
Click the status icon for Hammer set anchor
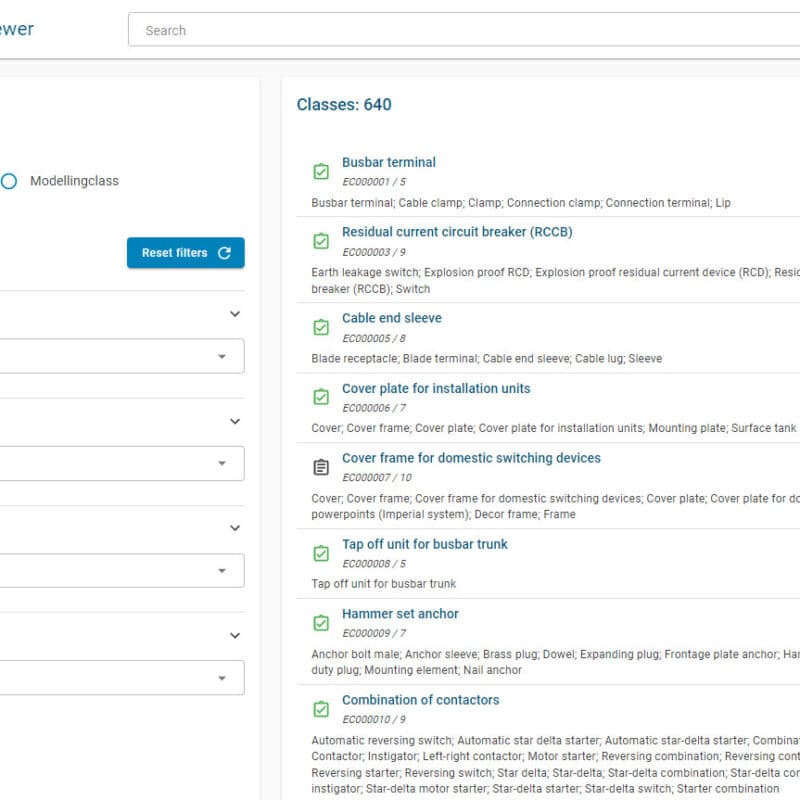[x=320, y=623]
